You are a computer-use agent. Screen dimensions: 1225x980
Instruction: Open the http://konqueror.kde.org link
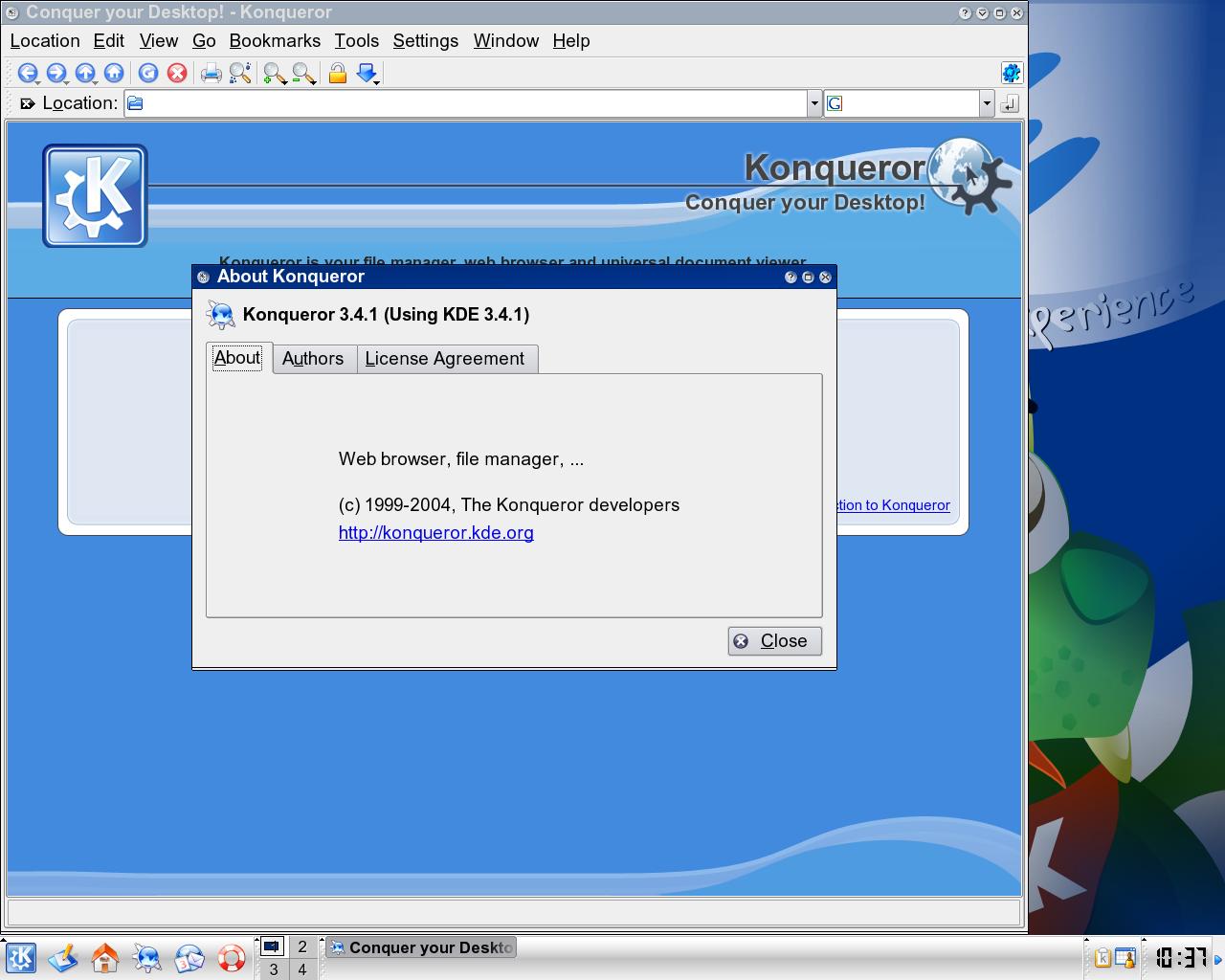(436, 533)
